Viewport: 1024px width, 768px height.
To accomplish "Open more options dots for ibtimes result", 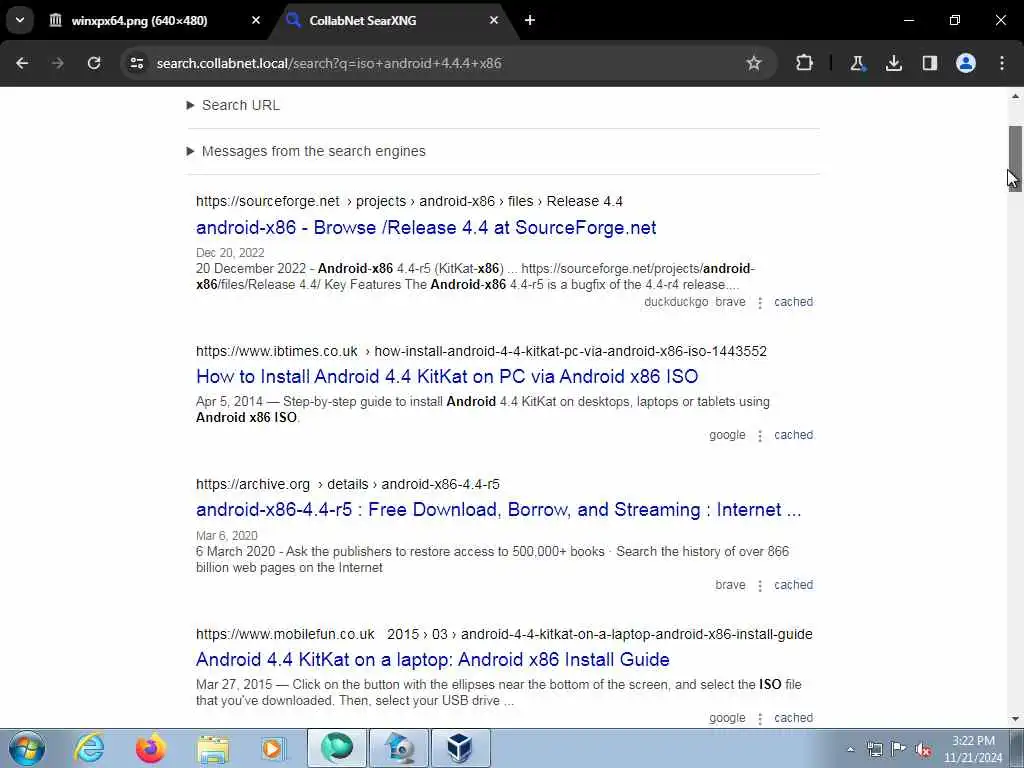I will (x=760, y=436).
